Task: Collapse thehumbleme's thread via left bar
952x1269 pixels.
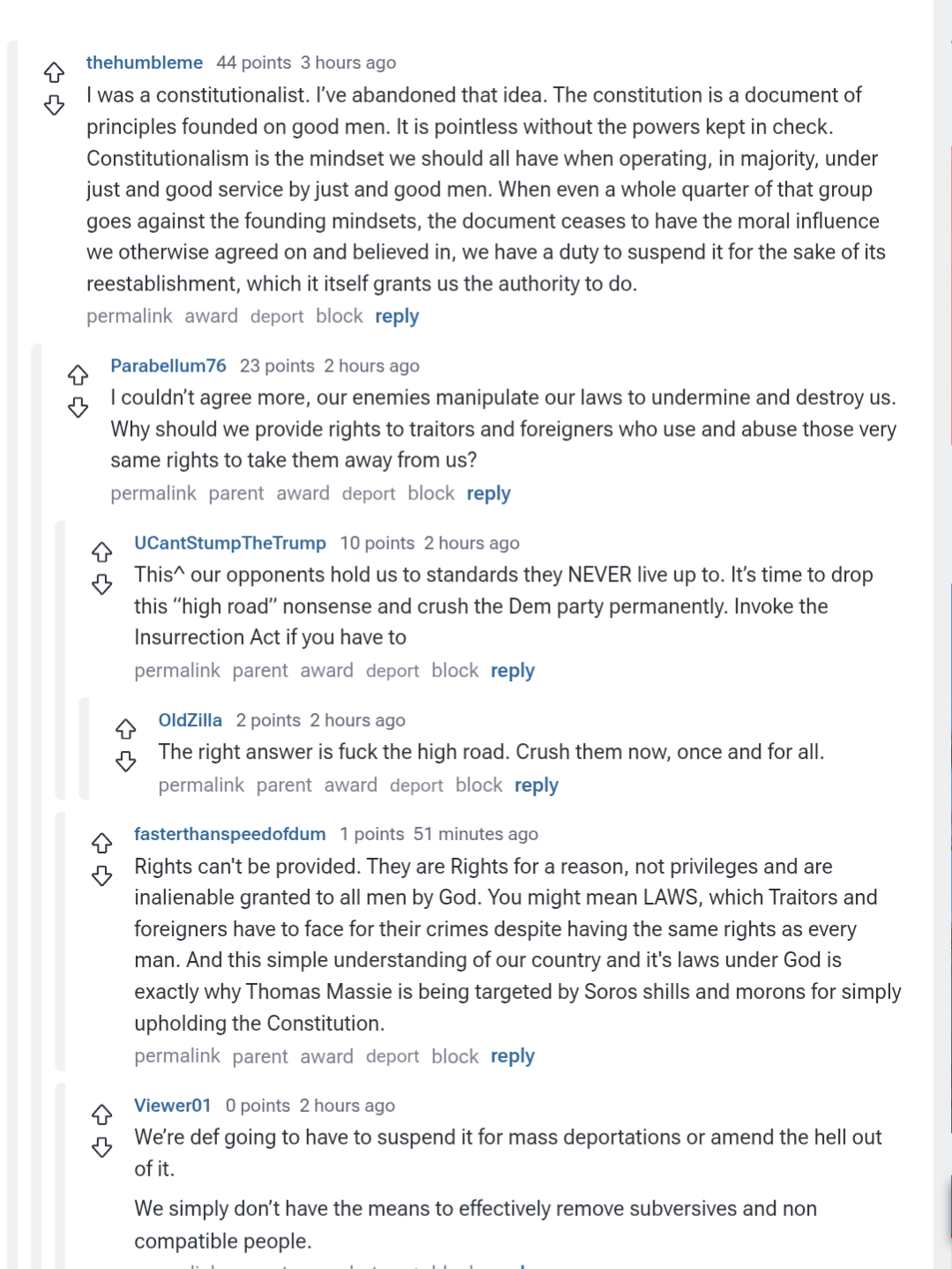Action: click(12, 618)
